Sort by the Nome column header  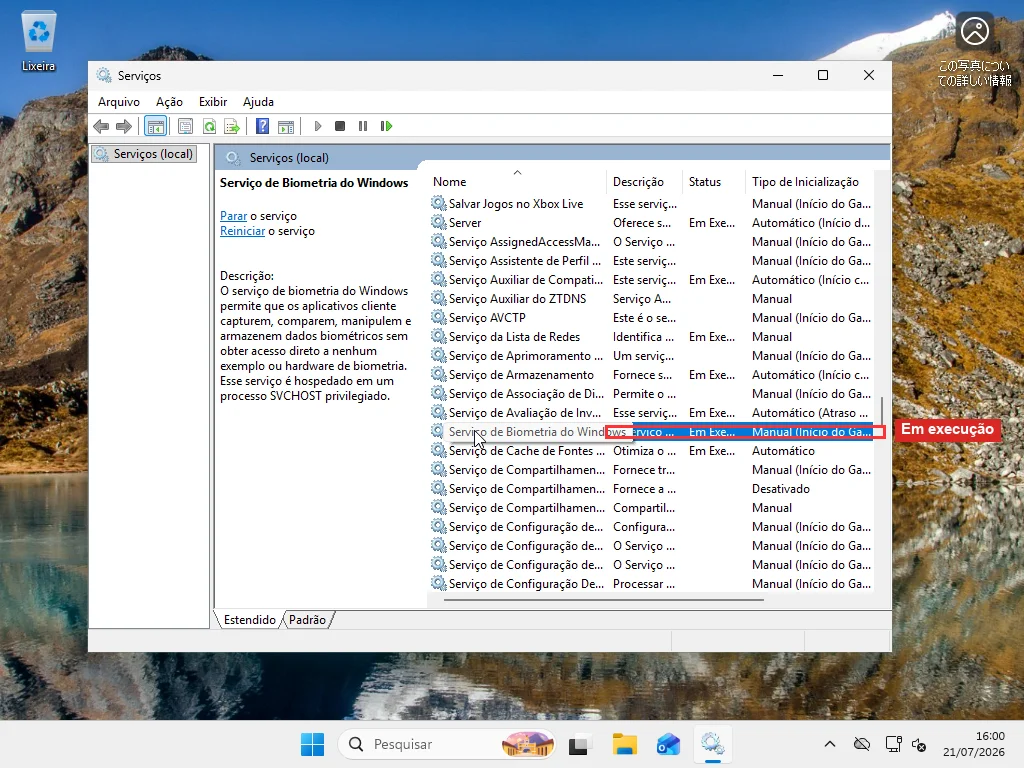click(518, 182)
